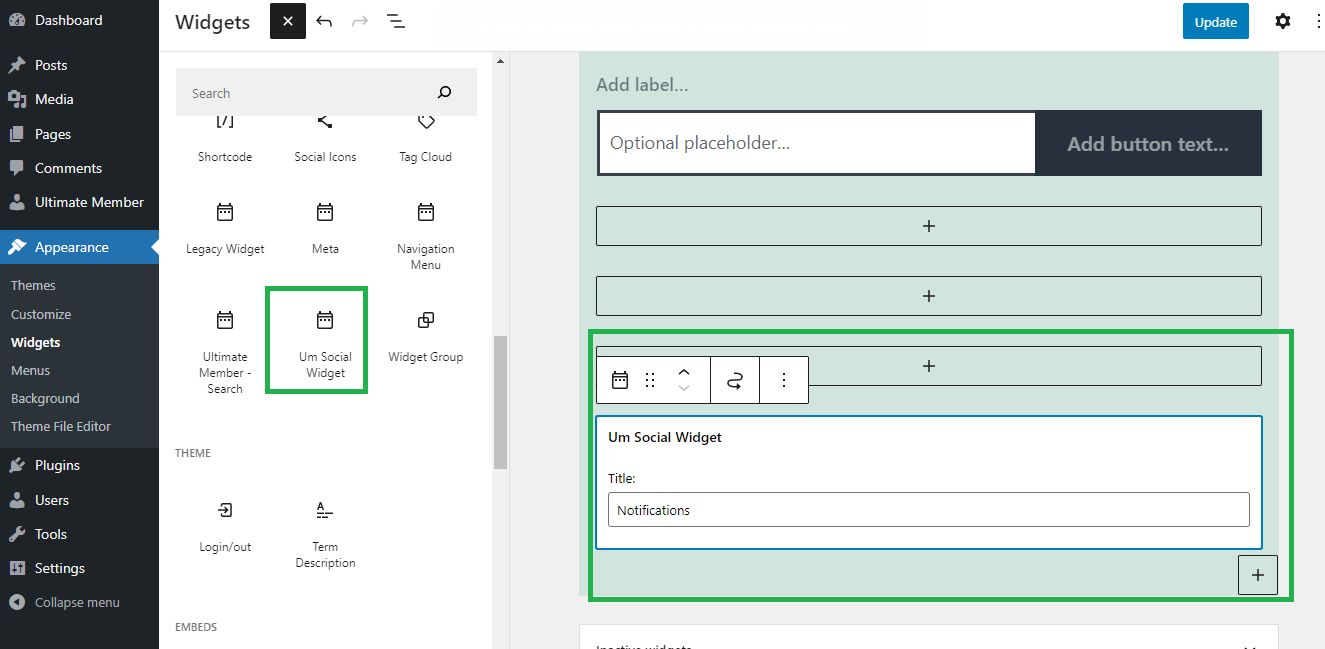1325x649 pixels.
Task: Click the Update button
Action: 1216,21
